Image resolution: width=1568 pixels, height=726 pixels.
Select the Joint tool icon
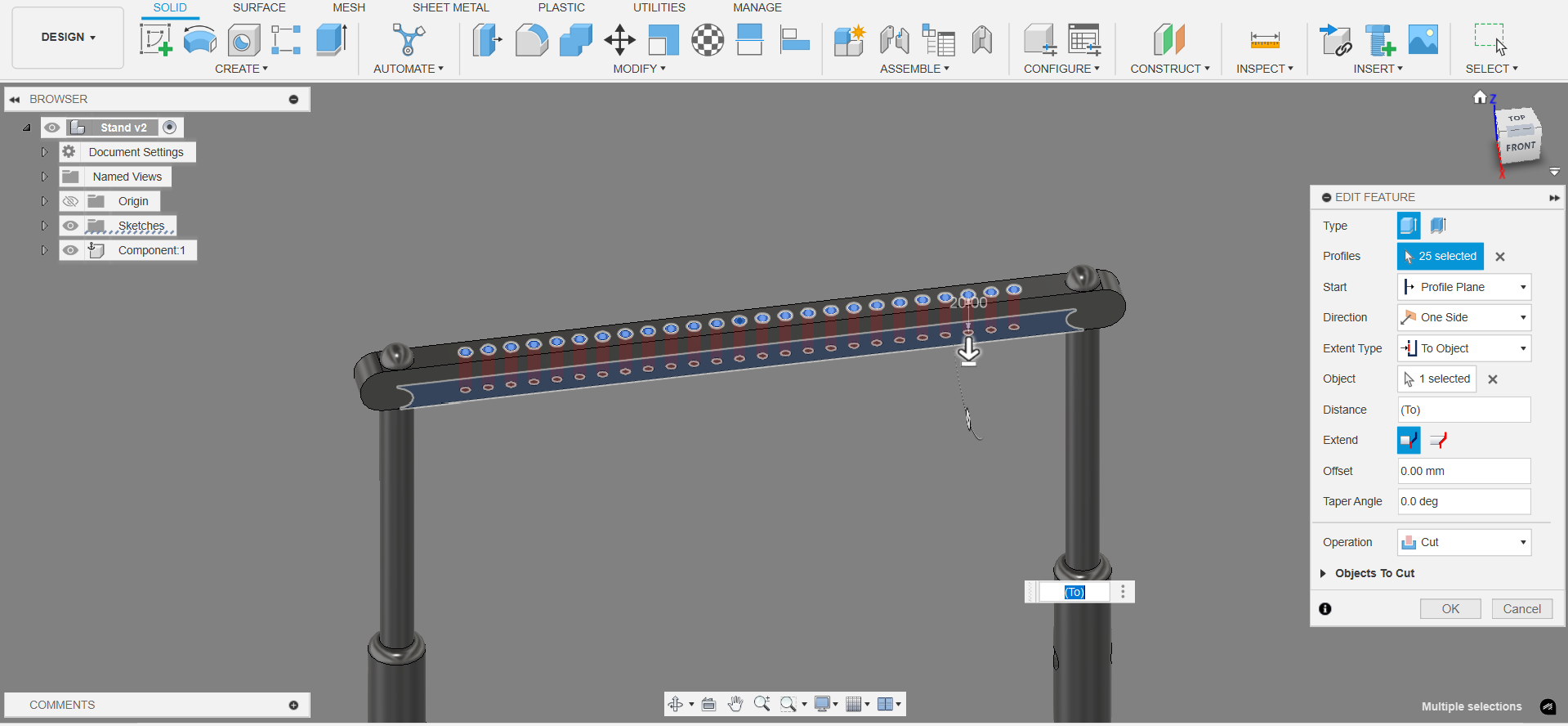tap(895, 39)
